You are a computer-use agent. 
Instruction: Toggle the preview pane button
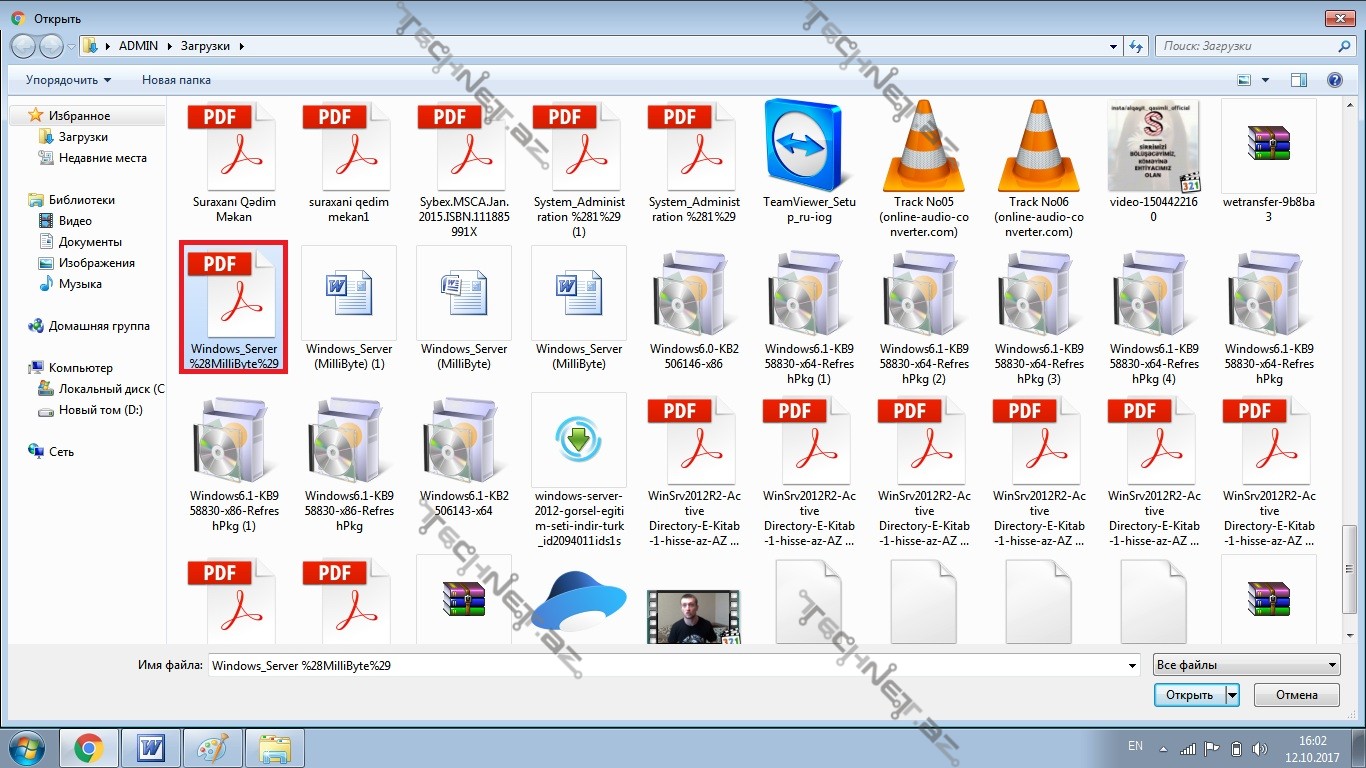pyautogui.click(x=1298, y=80)
